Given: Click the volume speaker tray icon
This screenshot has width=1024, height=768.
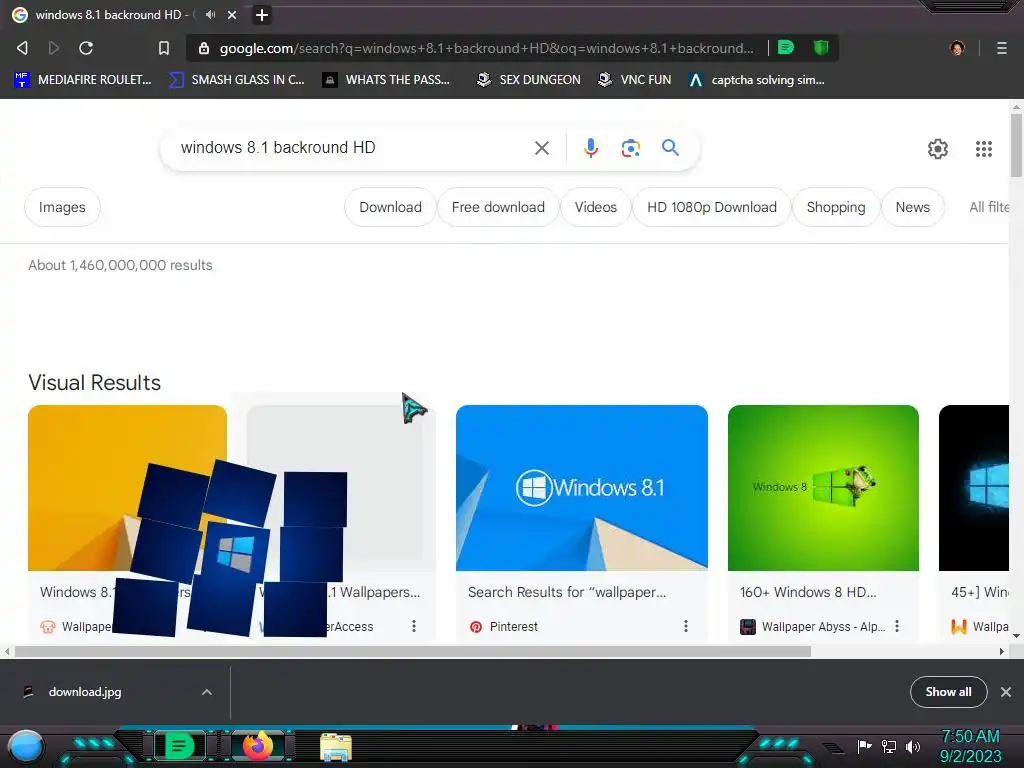Looking at the screenshot, I should tap(912, 746).
